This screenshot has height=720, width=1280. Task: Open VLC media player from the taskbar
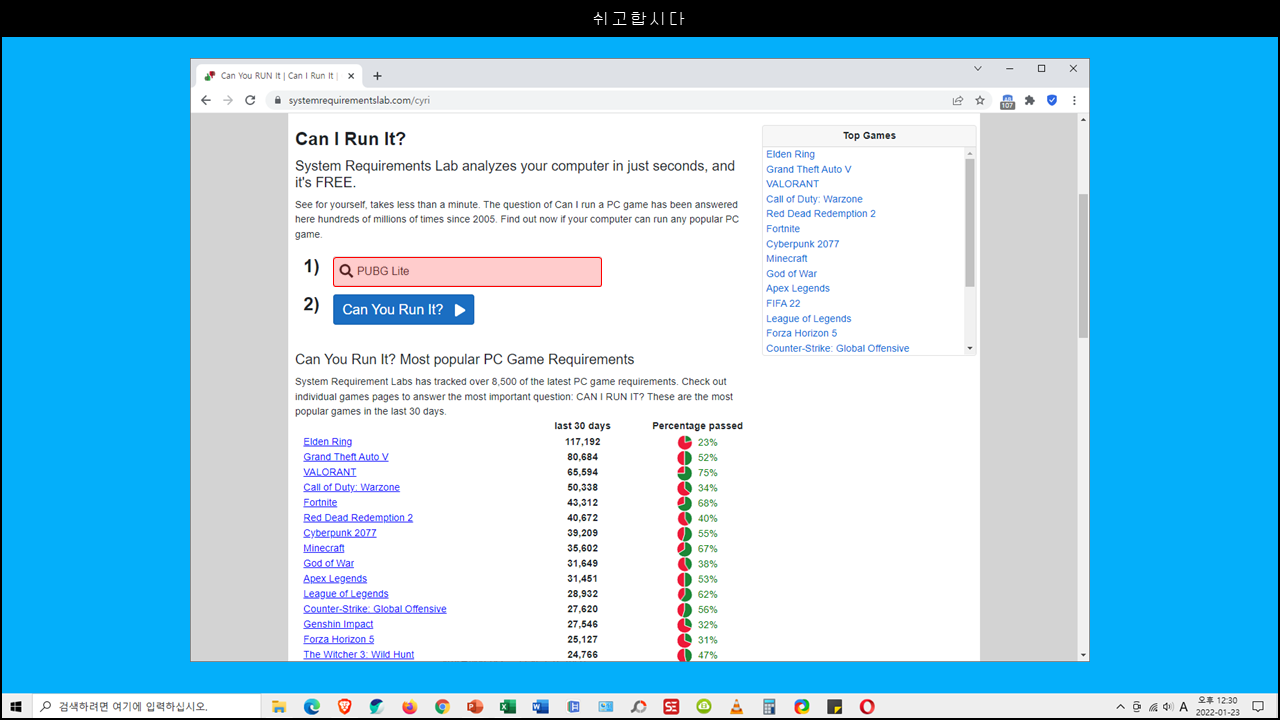[x=737, y=706]
